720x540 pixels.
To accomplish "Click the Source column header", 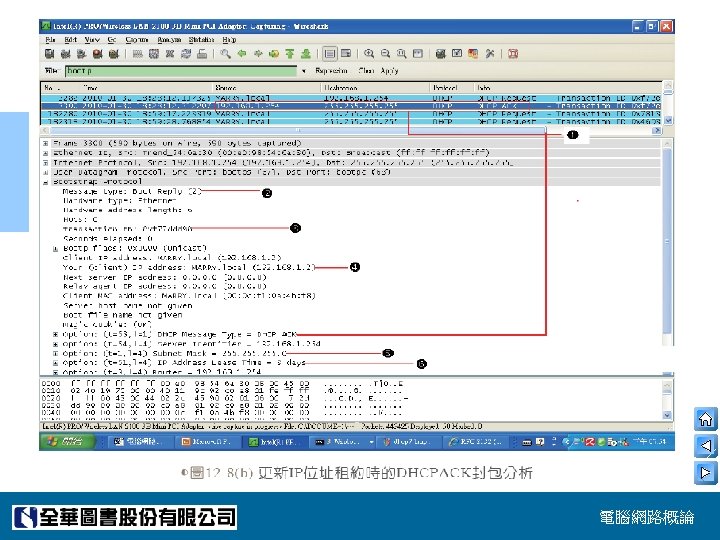I will 267,87.
